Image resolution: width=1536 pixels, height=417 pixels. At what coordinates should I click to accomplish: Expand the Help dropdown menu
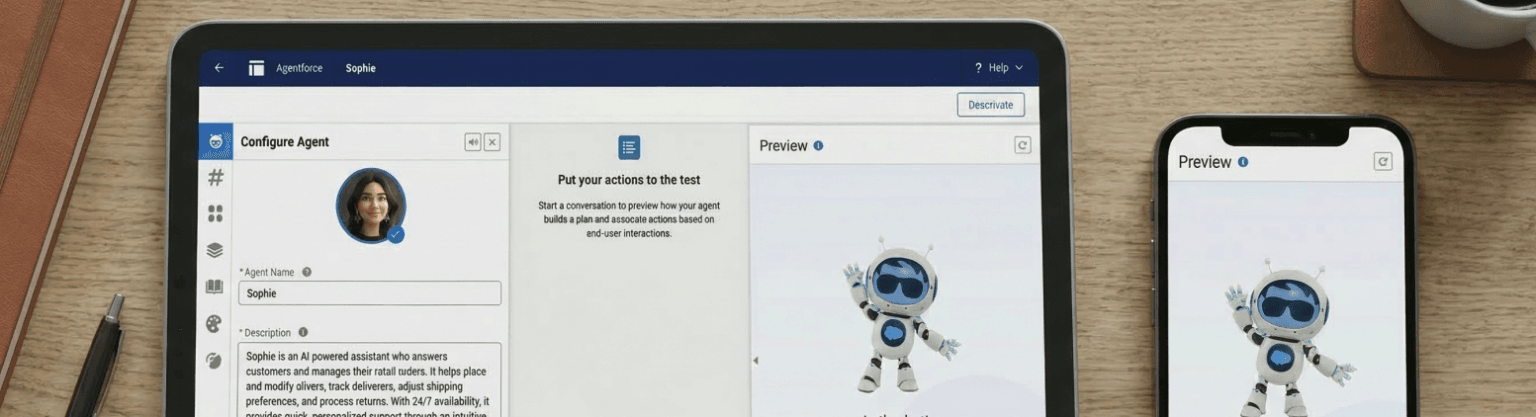tap(999, 68)
